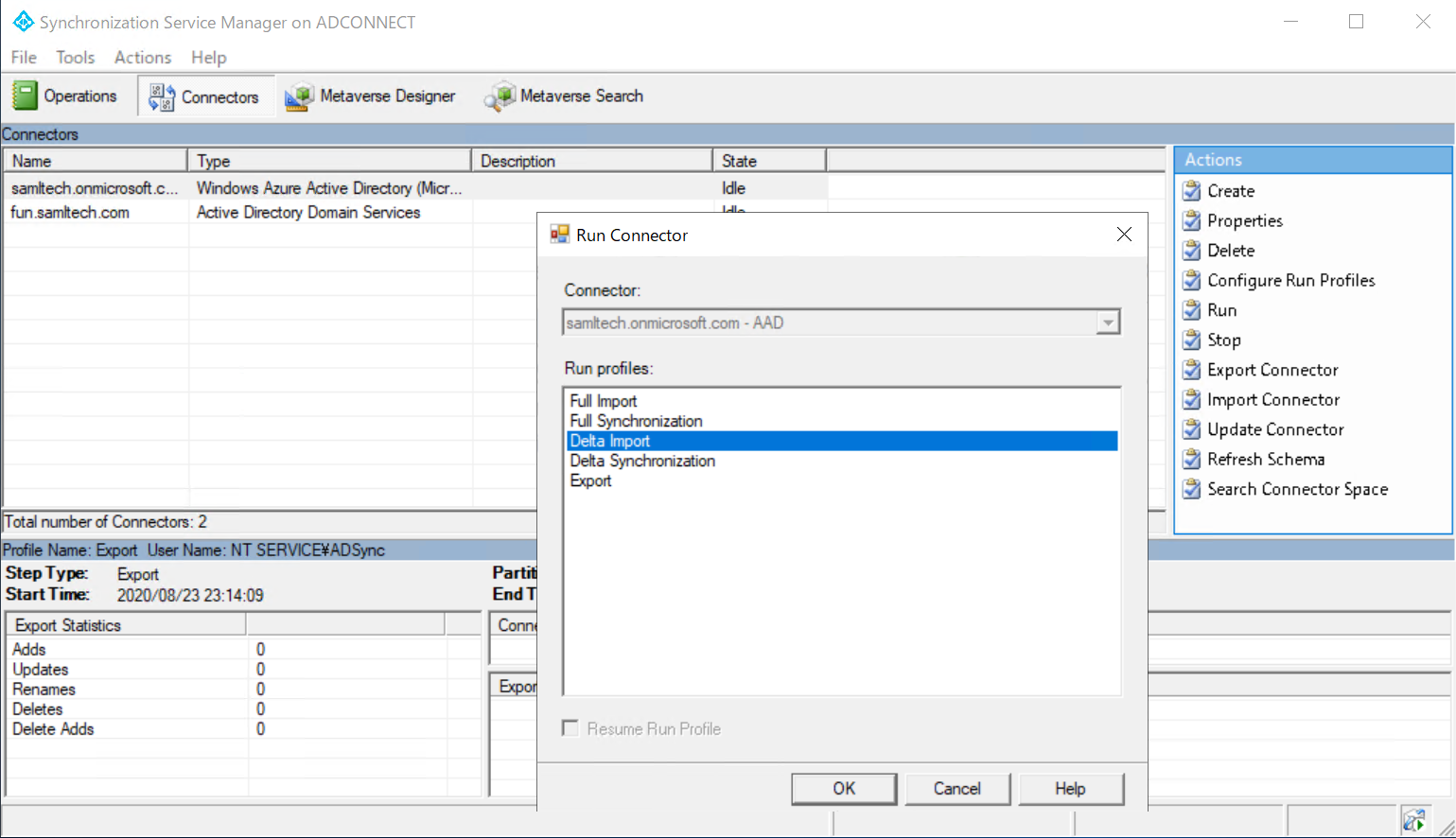
Task: Click the Run action icon
Action: pos(1192,310)
